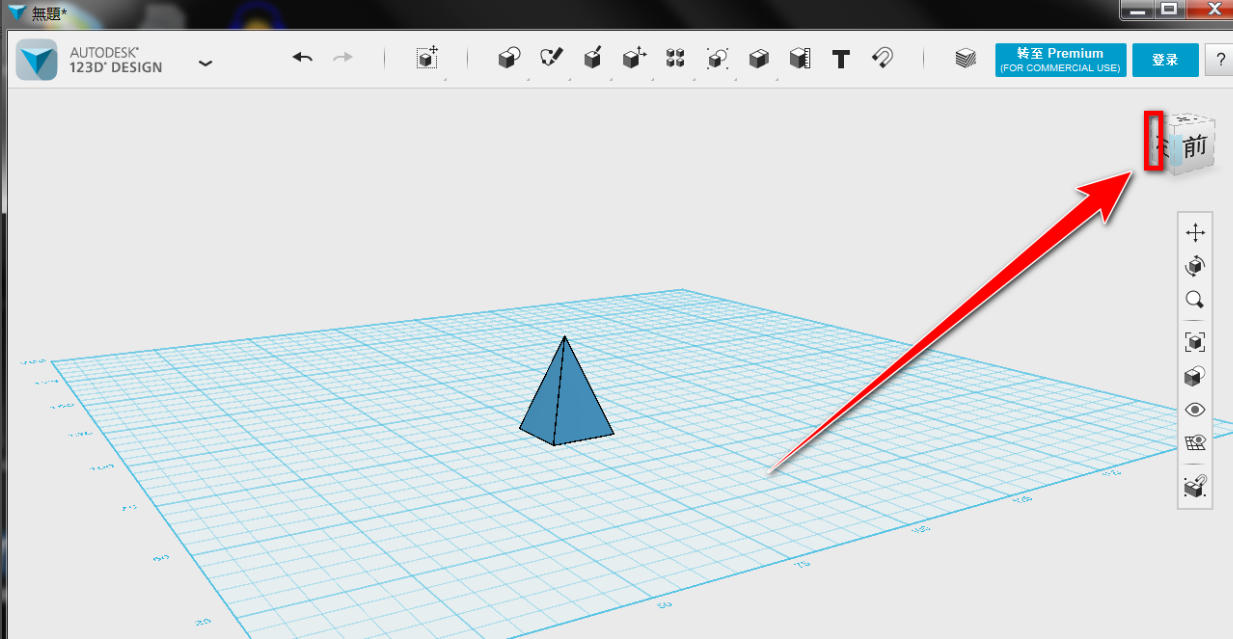Screen dimensions: 1233x639
Task: Select the Zoom magnifier tool
Action: [1195, 299]
